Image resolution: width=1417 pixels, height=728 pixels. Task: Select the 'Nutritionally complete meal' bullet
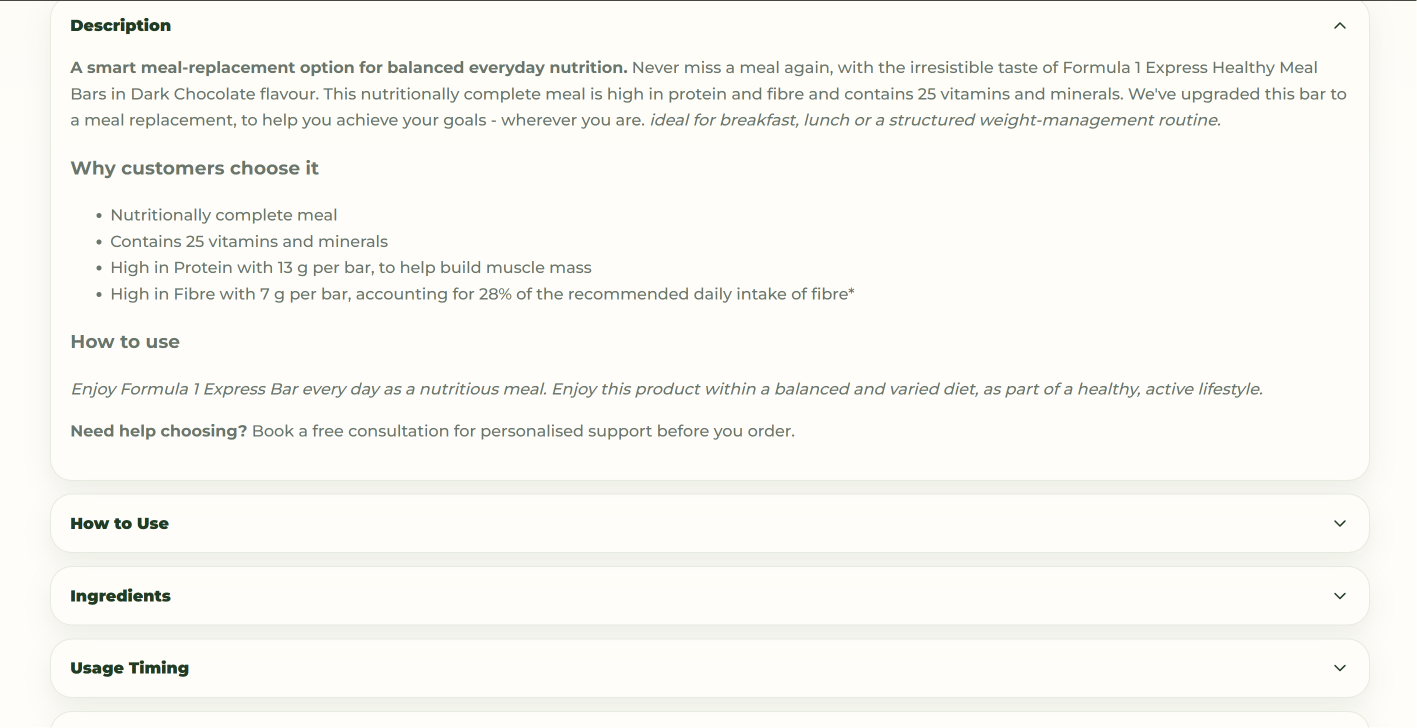click(224, 215)
